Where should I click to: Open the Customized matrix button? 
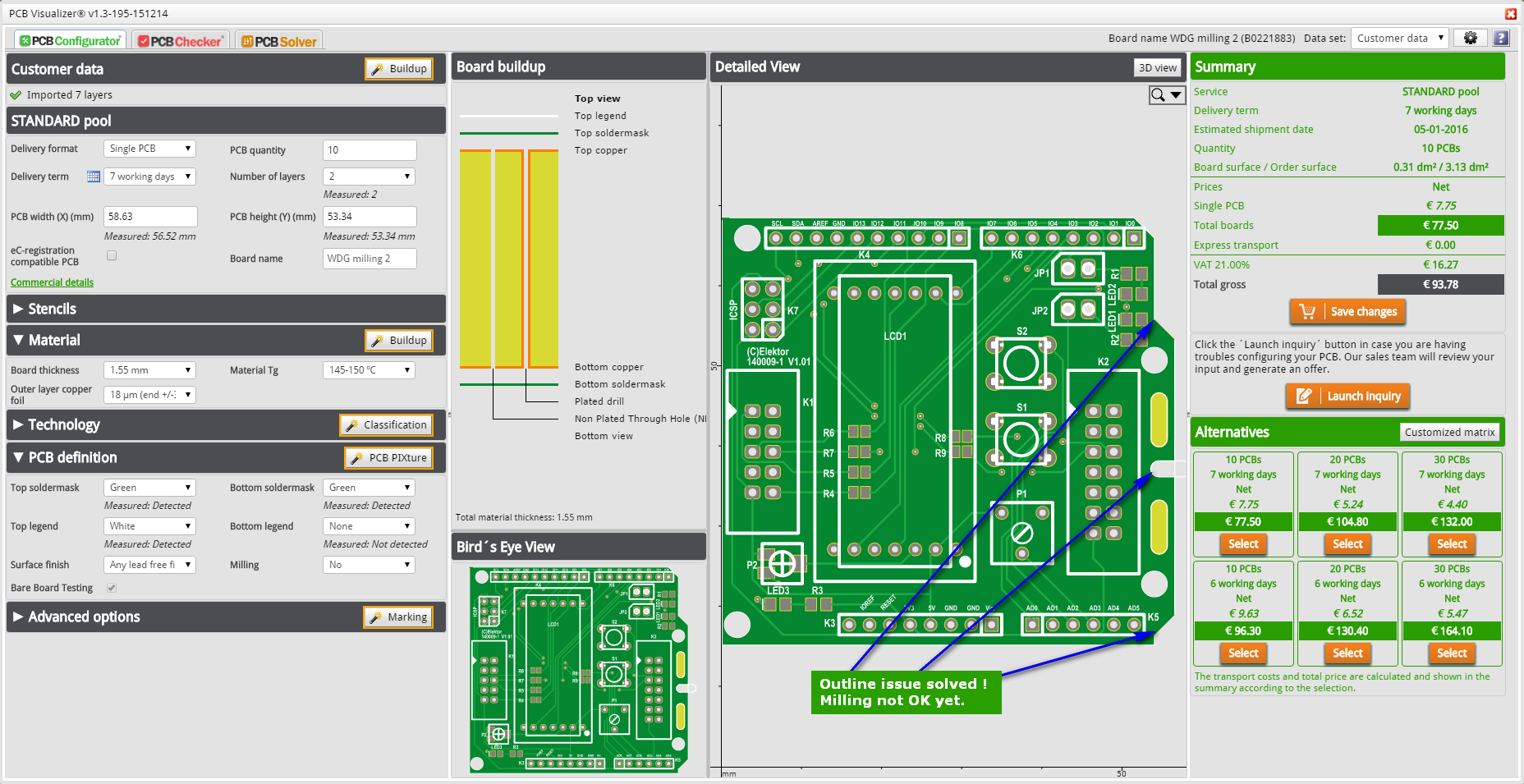pyautogui.click(x=1449, y=432)
